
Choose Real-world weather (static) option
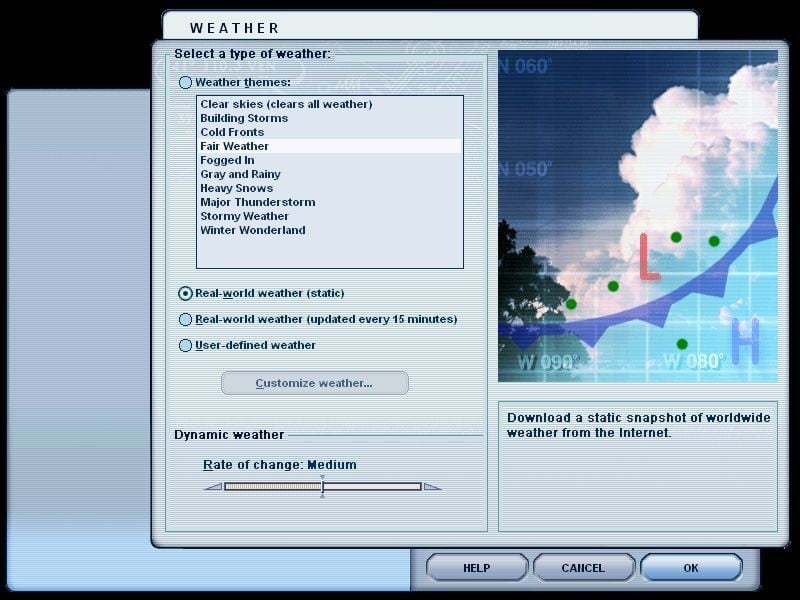(185, 293)
